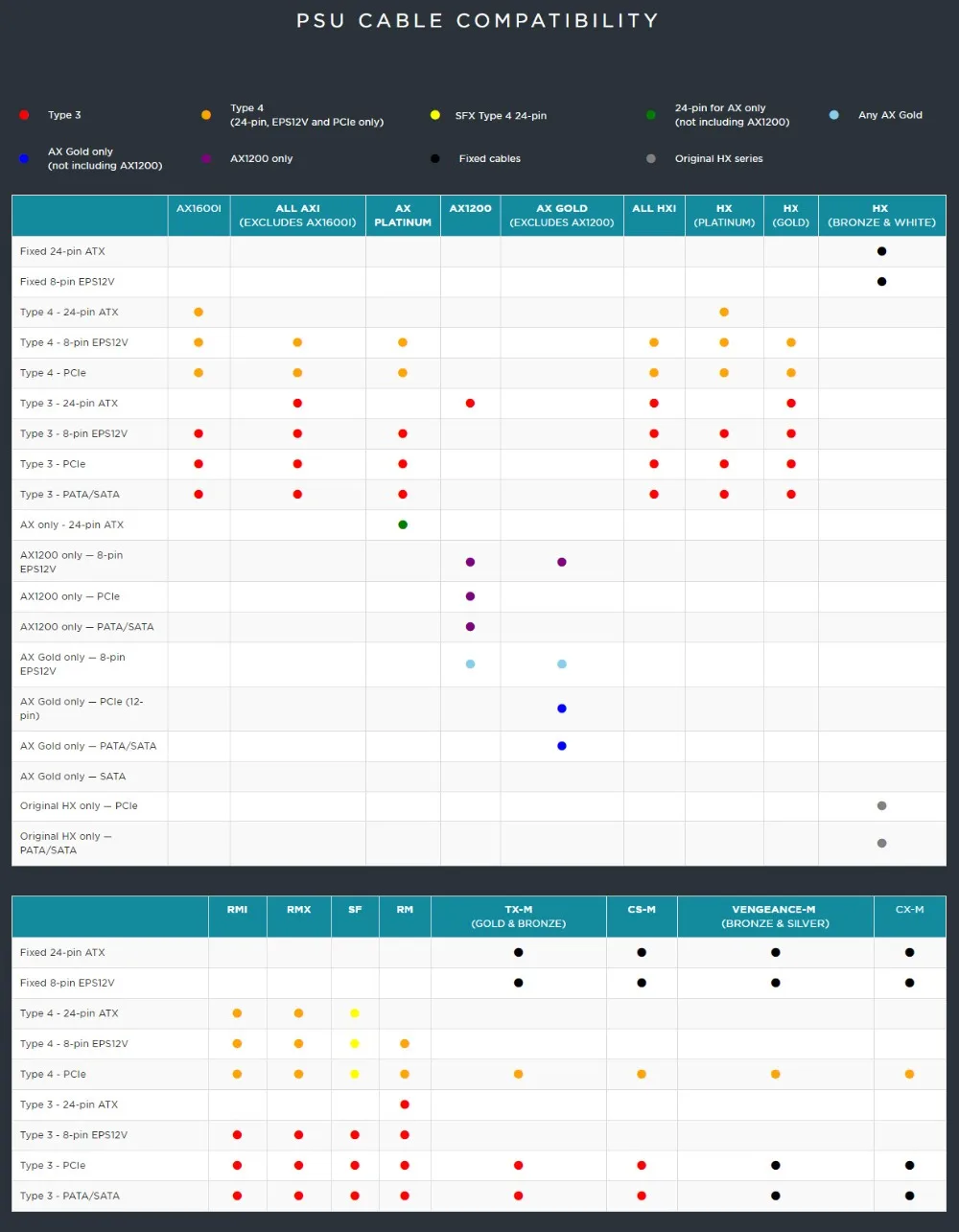
Task: Click the orange Type 4 legend dot
Action: pos(206,115)
